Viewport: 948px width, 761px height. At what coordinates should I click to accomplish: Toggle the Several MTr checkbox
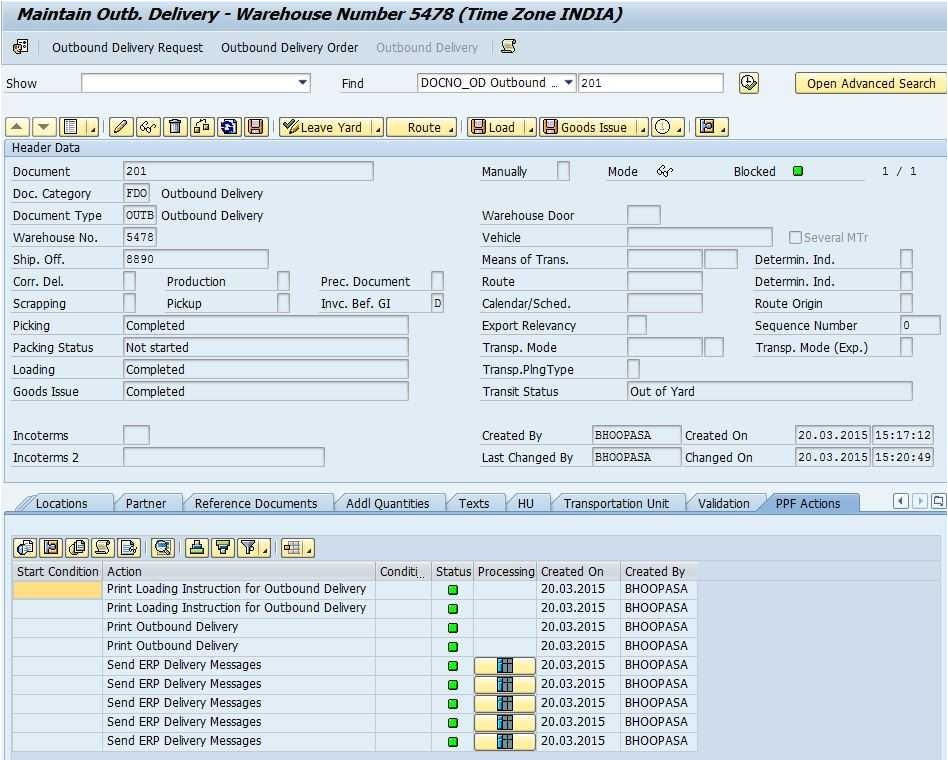pos(795,238)
